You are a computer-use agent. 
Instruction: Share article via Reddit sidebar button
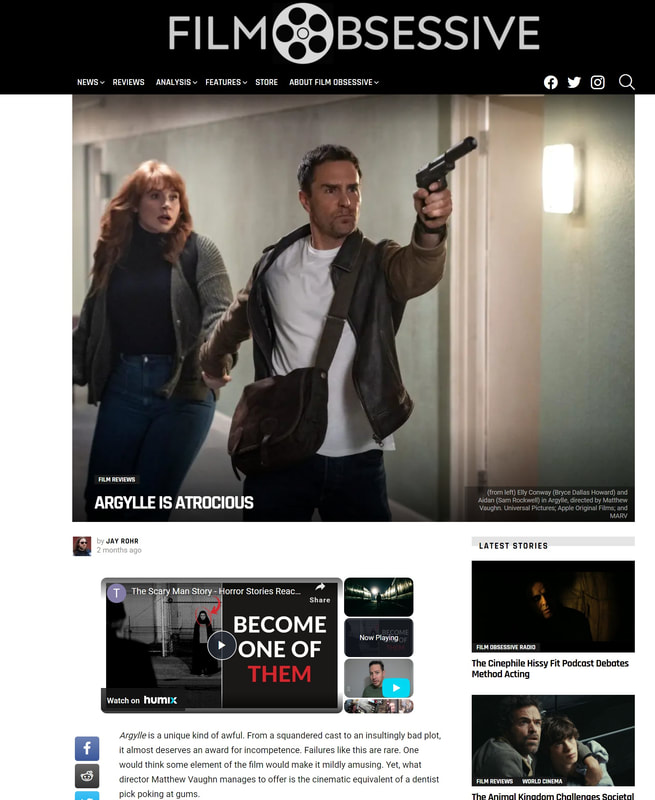coord(87,776)
